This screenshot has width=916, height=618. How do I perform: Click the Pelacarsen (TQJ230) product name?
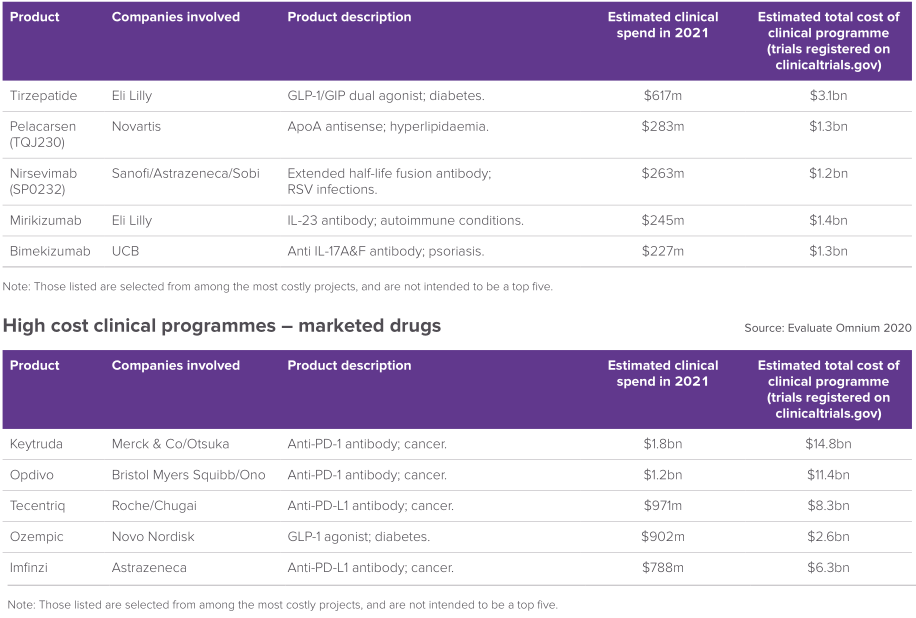coord(43,134)
